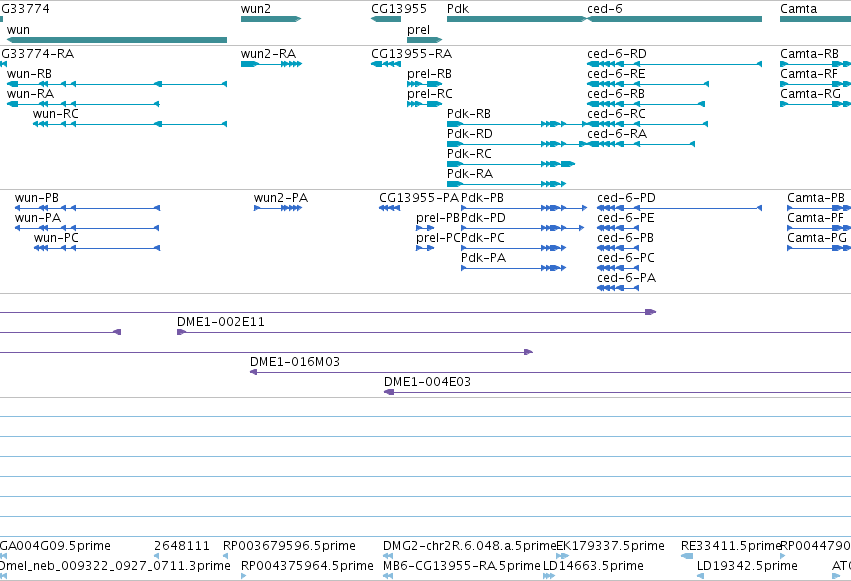The width and height of the screenshot is (851, 581).
Task: Click the DME1-004E03 BAC clone label
Action: tap(427, 382)
